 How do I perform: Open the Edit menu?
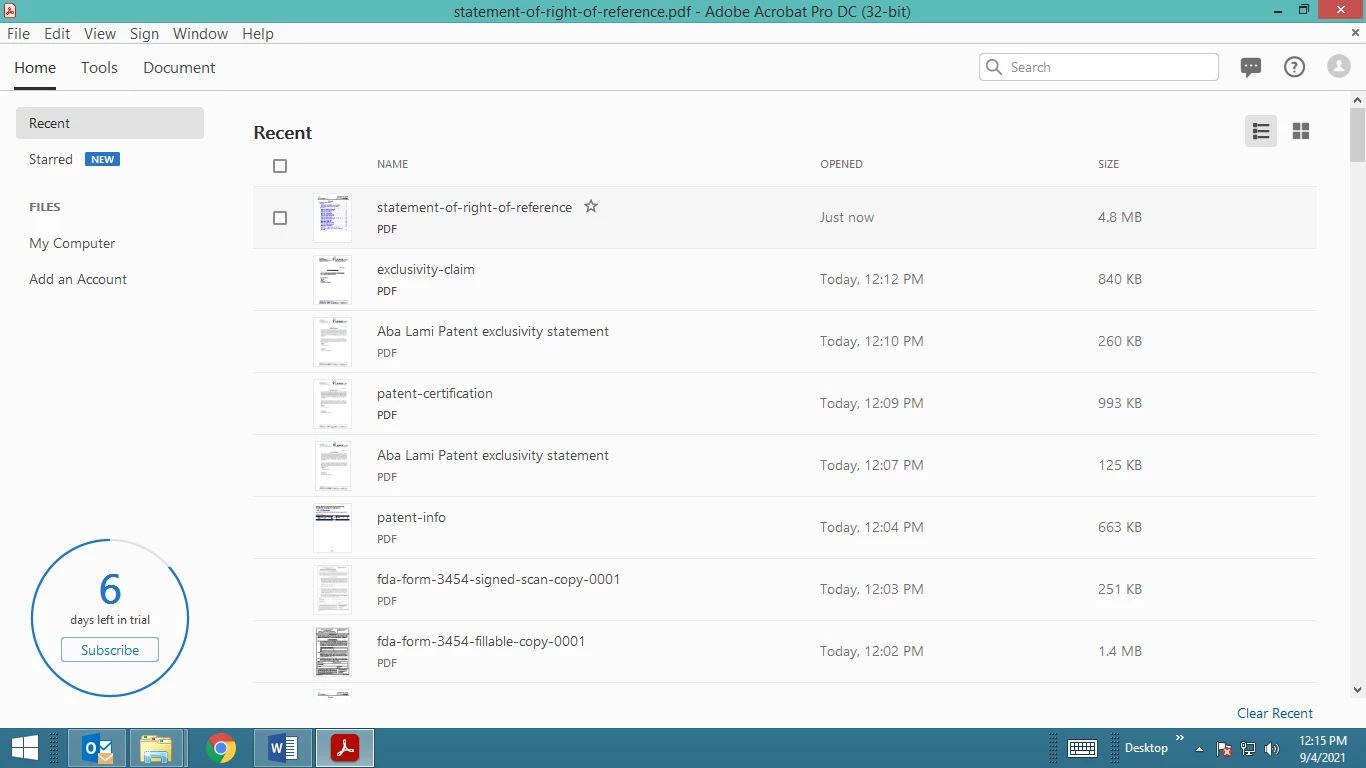pos(57,33)
